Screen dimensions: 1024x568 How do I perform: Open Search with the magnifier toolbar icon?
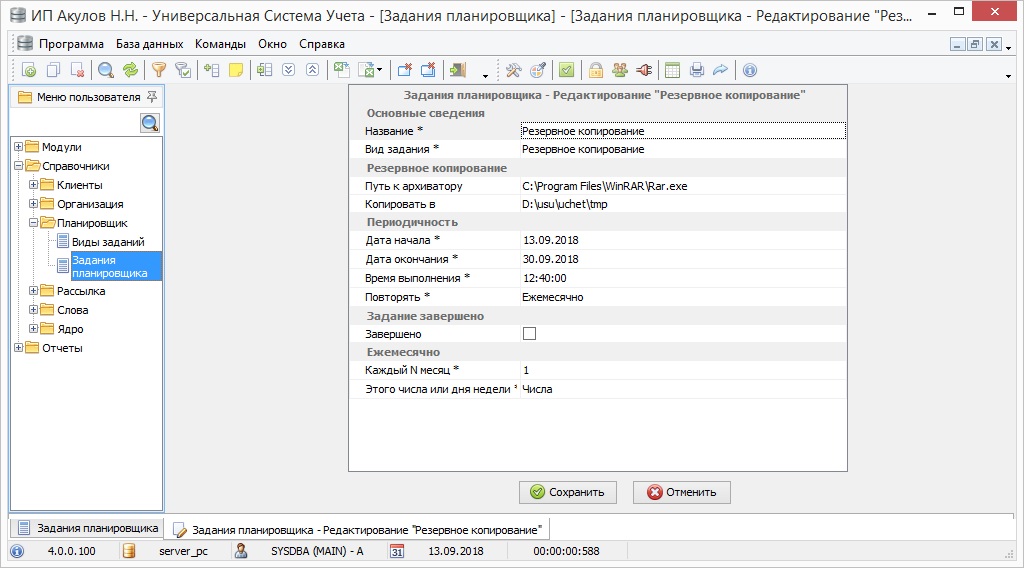click(106, 70)
